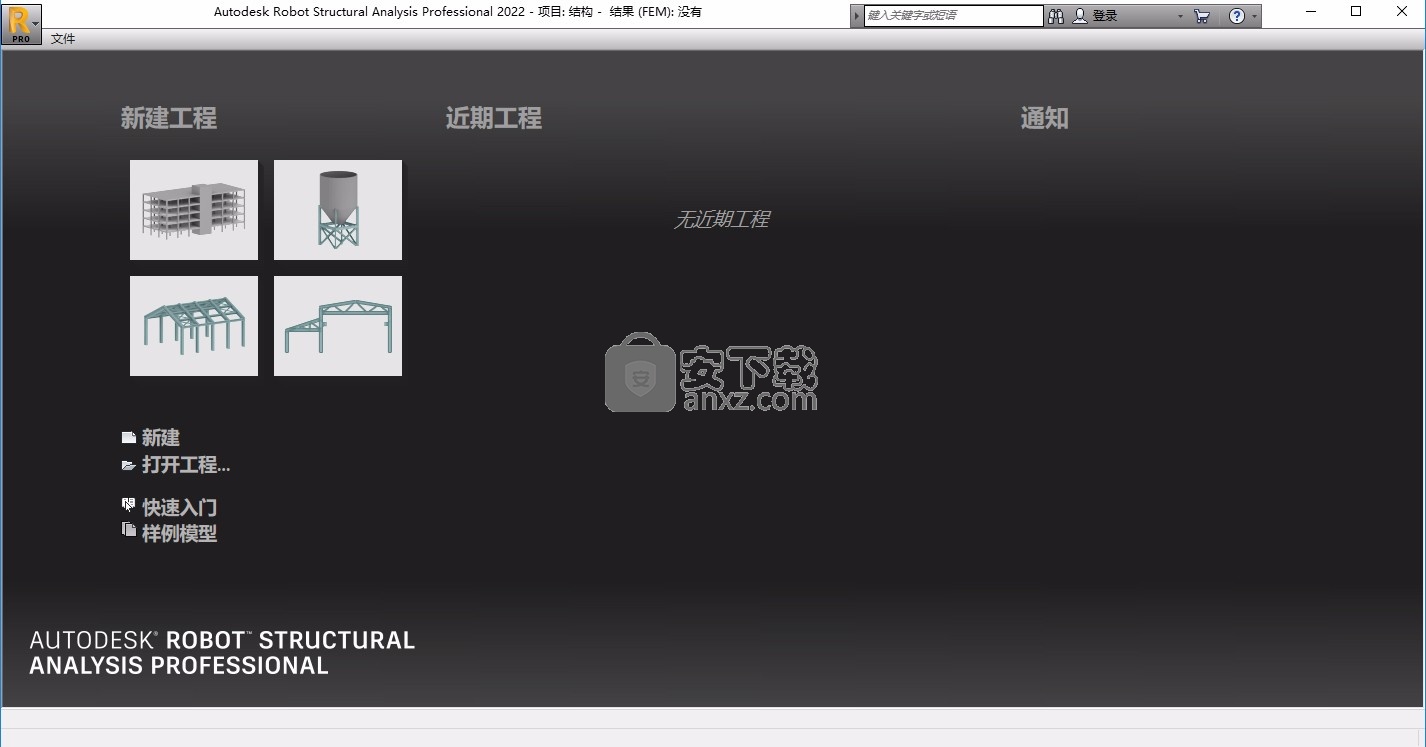Click the help question mark icon
This screenshot has width=1426, height=747.
coord(1237,16)
